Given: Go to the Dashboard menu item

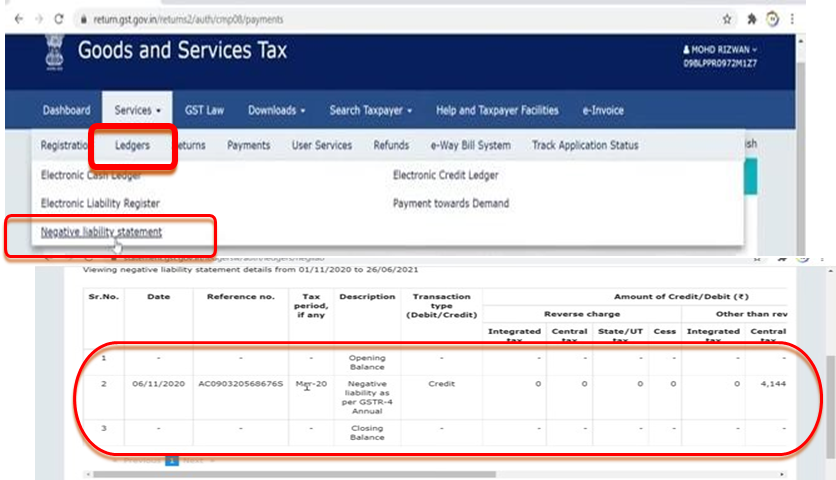Looking at the screenshot, I should 67,110.
